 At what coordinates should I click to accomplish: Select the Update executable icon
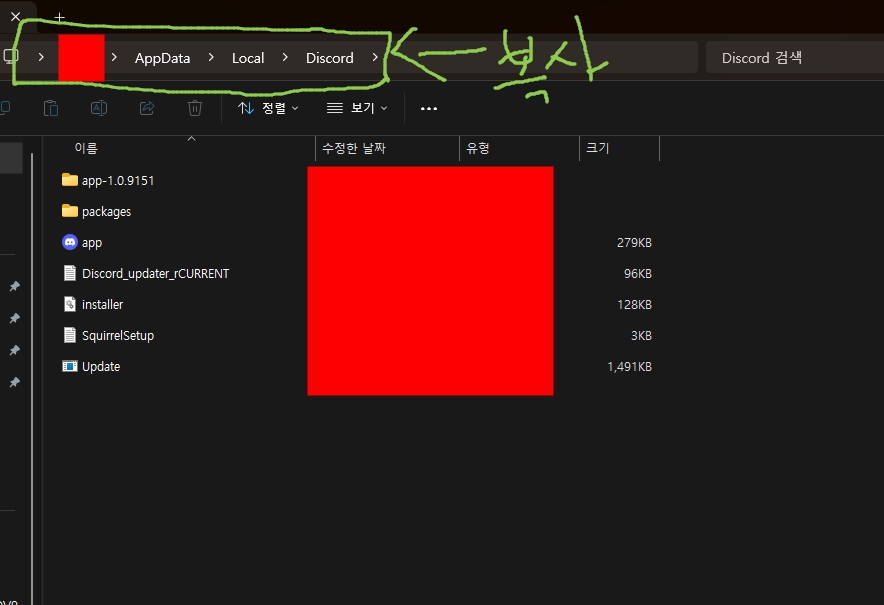69,366
